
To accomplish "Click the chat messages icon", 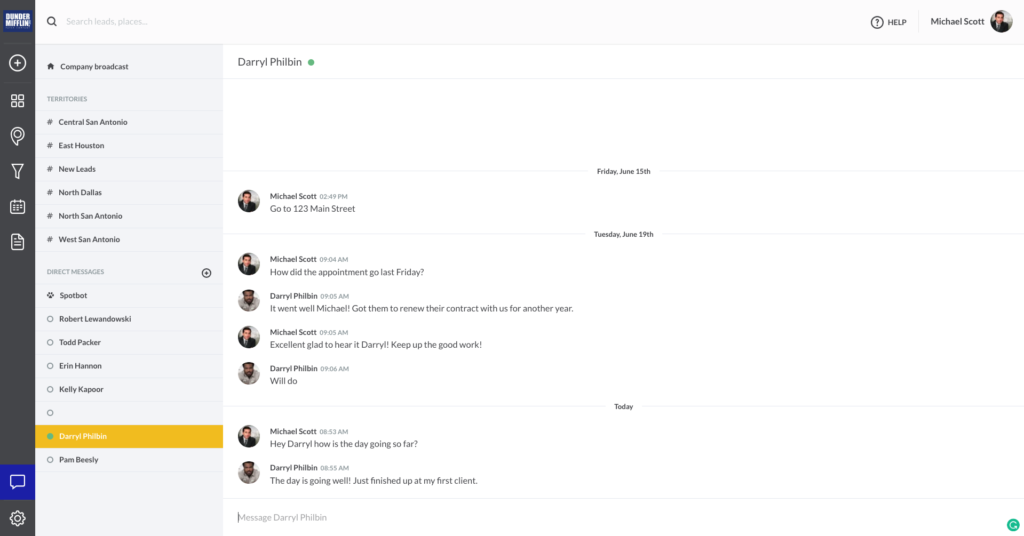I will (x=18, y=482).
